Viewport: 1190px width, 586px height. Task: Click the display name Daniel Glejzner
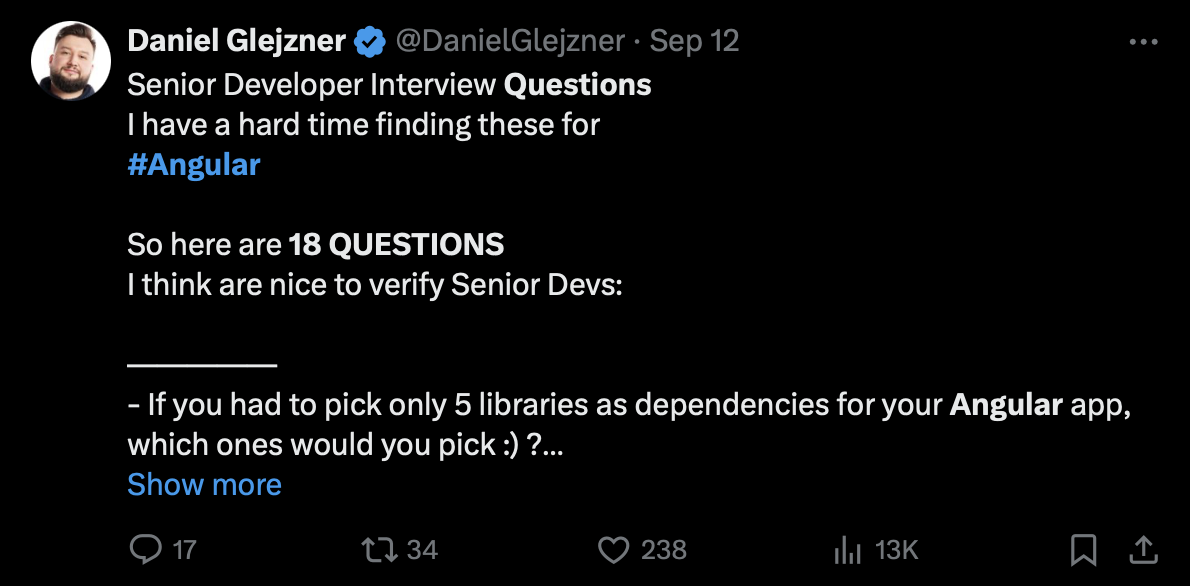[236, 42]
